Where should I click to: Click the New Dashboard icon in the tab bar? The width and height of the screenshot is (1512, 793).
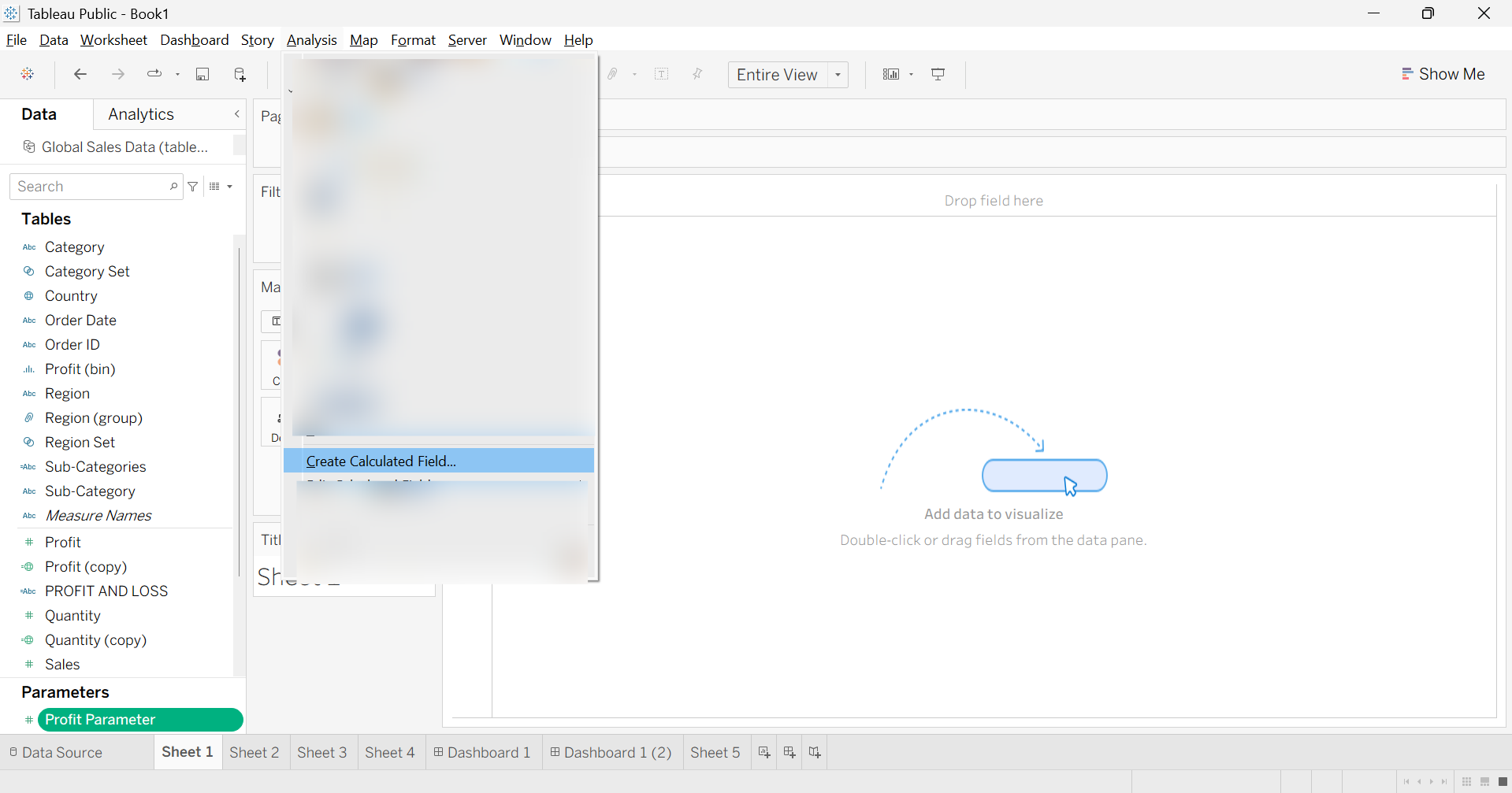tap(789, 753)
